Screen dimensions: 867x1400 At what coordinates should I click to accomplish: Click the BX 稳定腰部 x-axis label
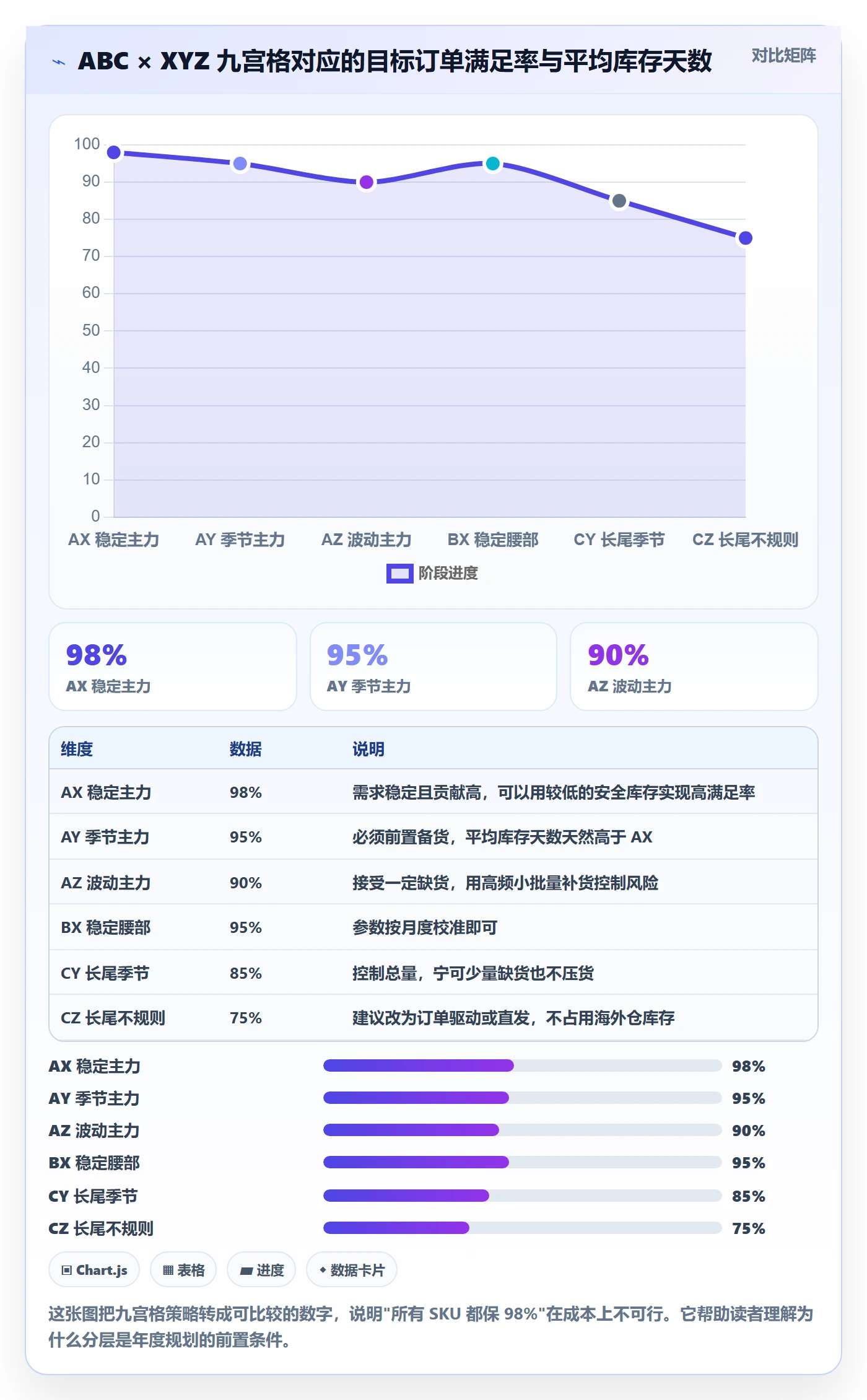[493, 540]
